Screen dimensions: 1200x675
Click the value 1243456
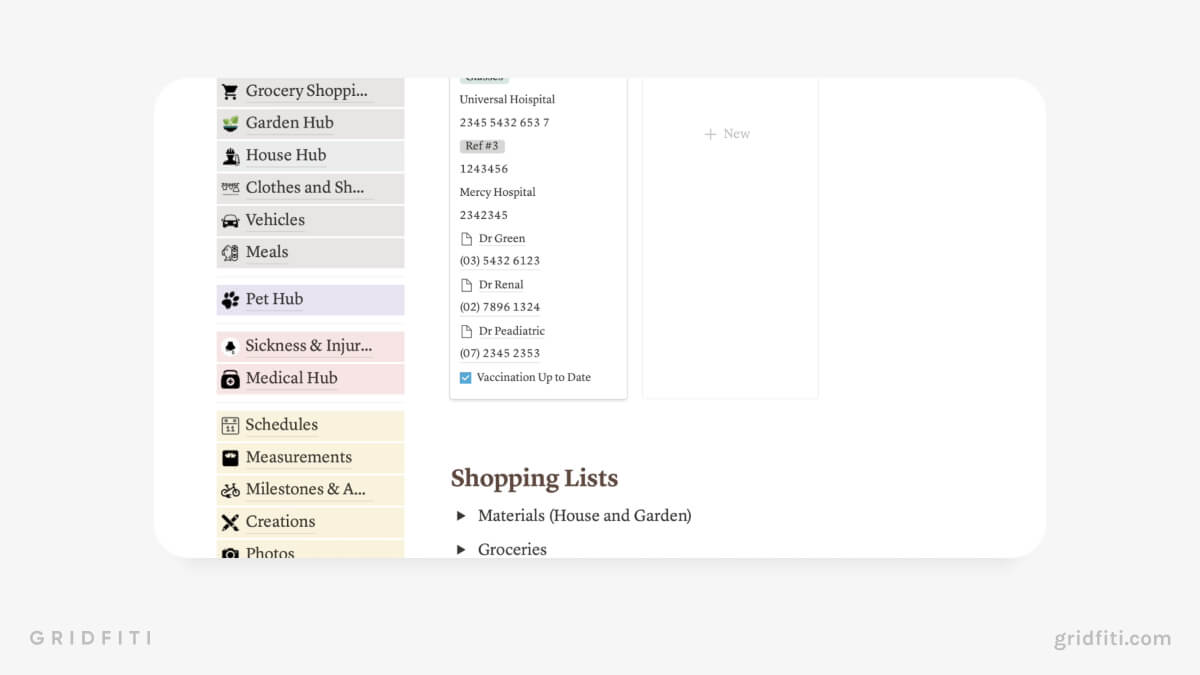point(484,169)
